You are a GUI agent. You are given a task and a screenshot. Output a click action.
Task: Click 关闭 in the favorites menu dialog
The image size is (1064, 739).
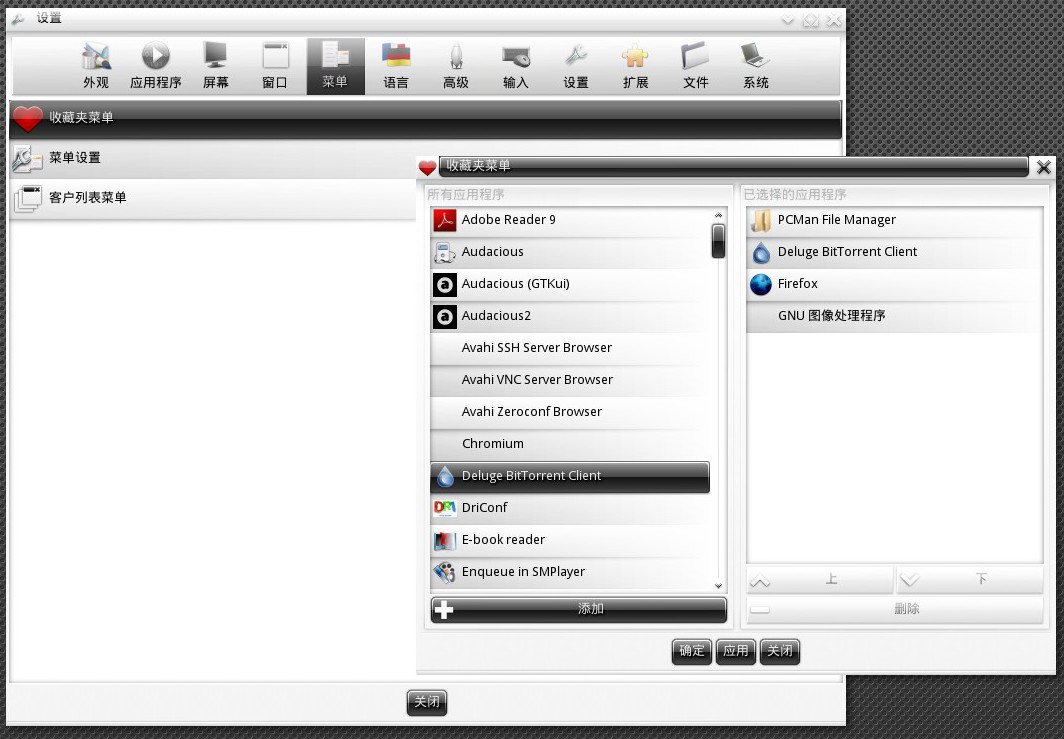[x=780, y=651]
